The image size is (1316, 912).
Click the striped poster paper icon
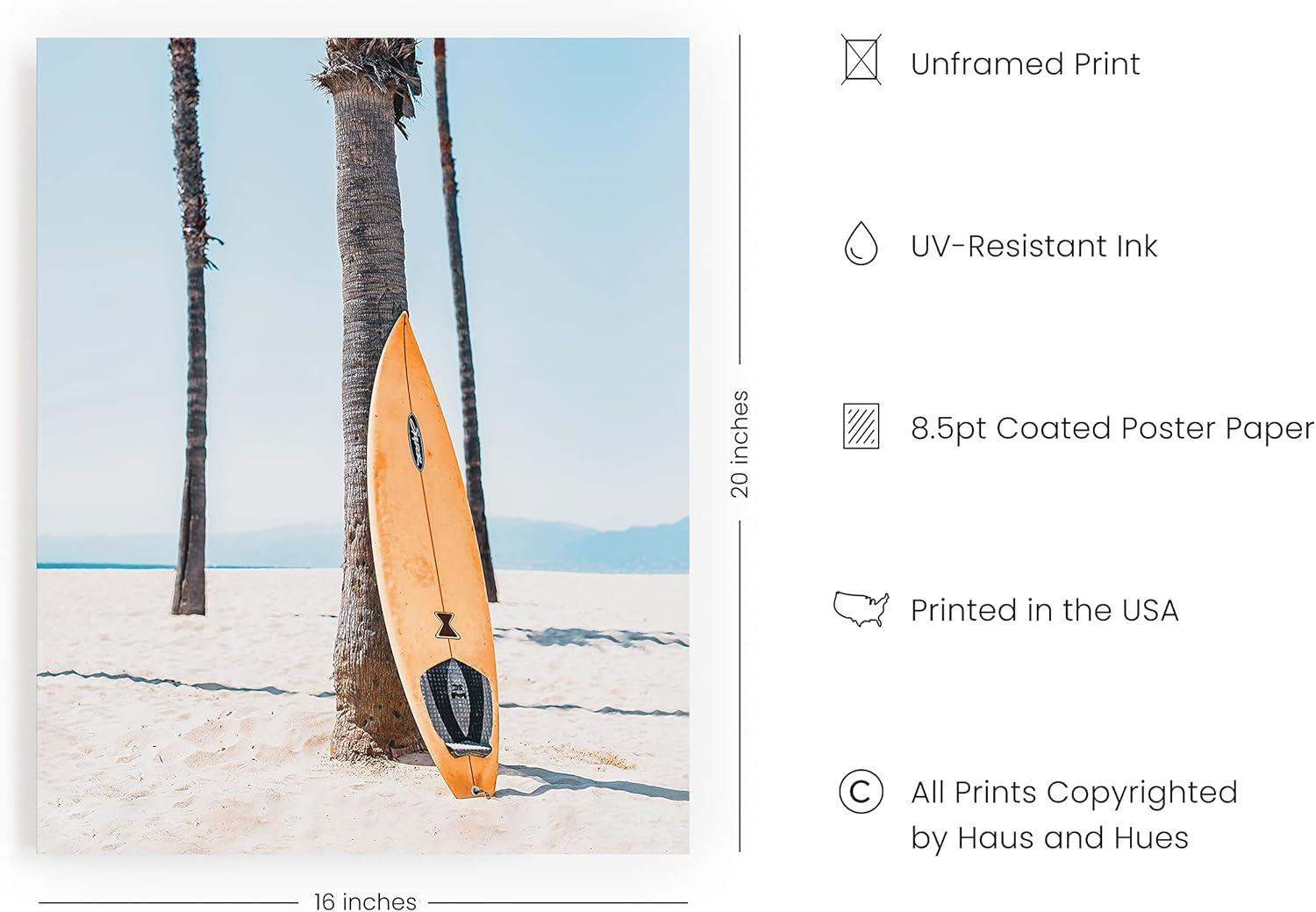(861, 427)
